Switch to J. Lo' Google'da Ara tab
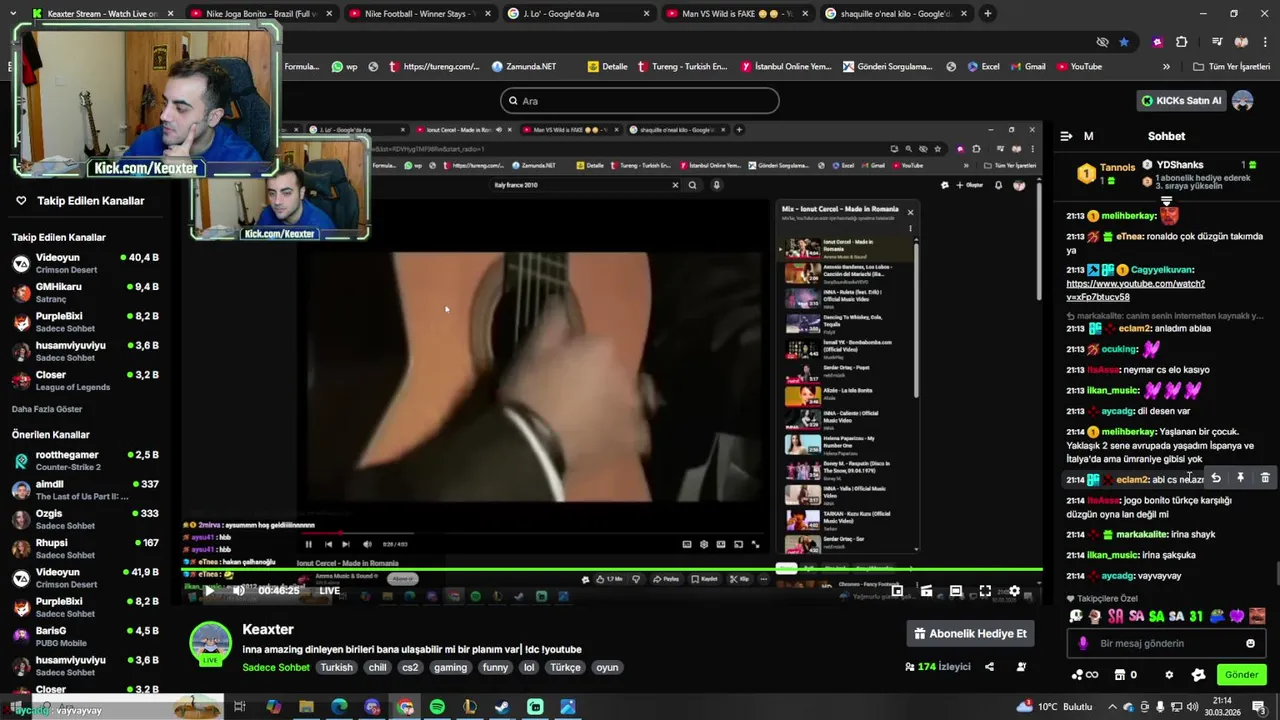 [578, 14]
